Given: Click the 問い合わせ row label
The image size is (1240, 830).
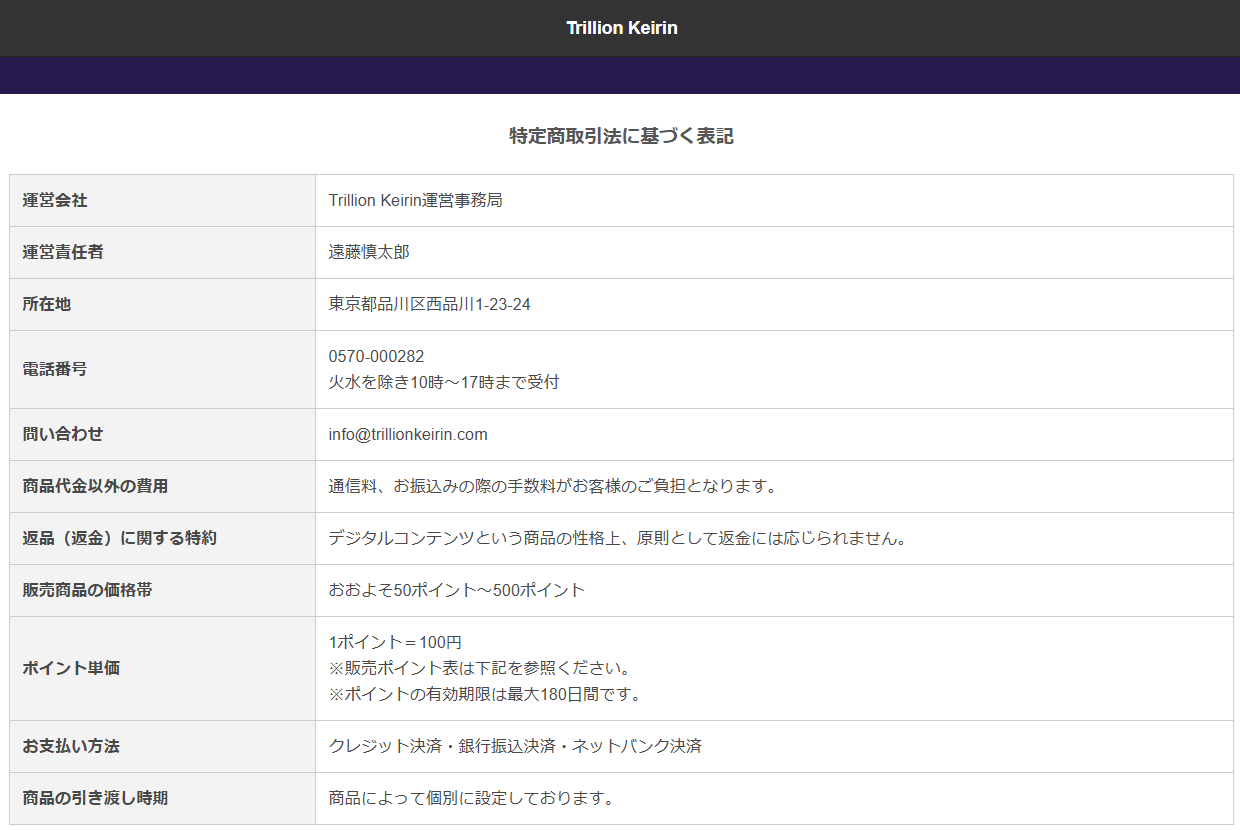Looking at the screenshot, I should coord(63,434).
